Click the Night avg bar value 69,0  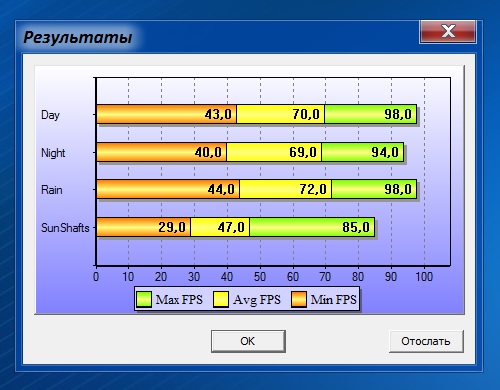[303, 152]
